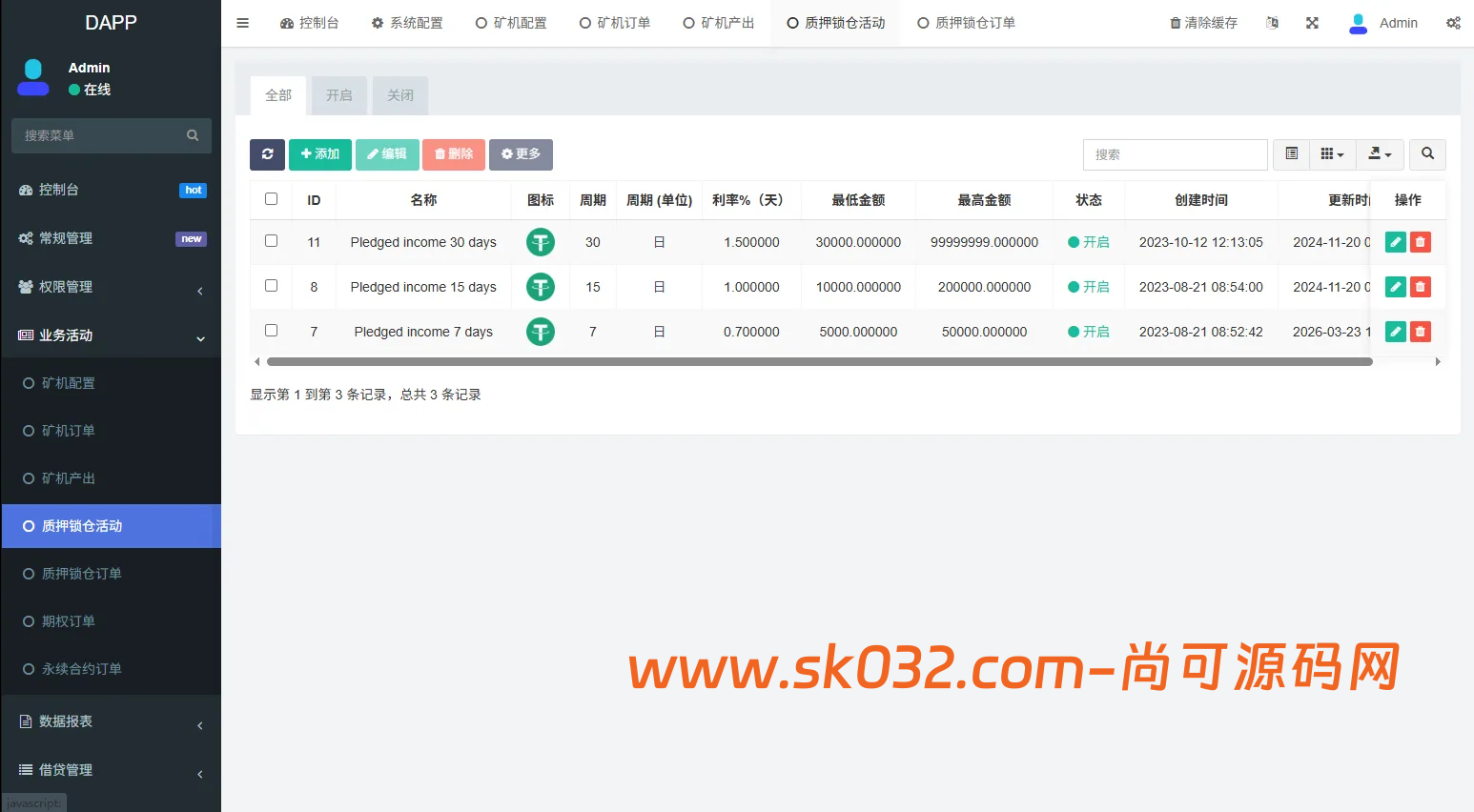Check the select-all header checkbox
Viewport: 1474px width, 812px height.
pos(271,199)
